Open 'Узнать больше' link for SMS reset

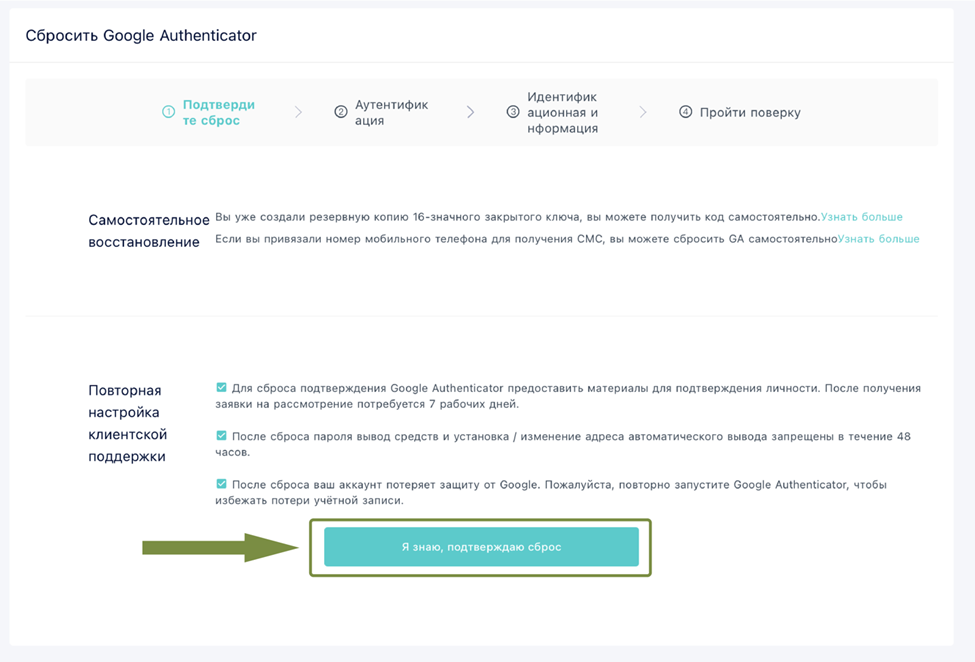pyautogui.click(x=879, y=239)
